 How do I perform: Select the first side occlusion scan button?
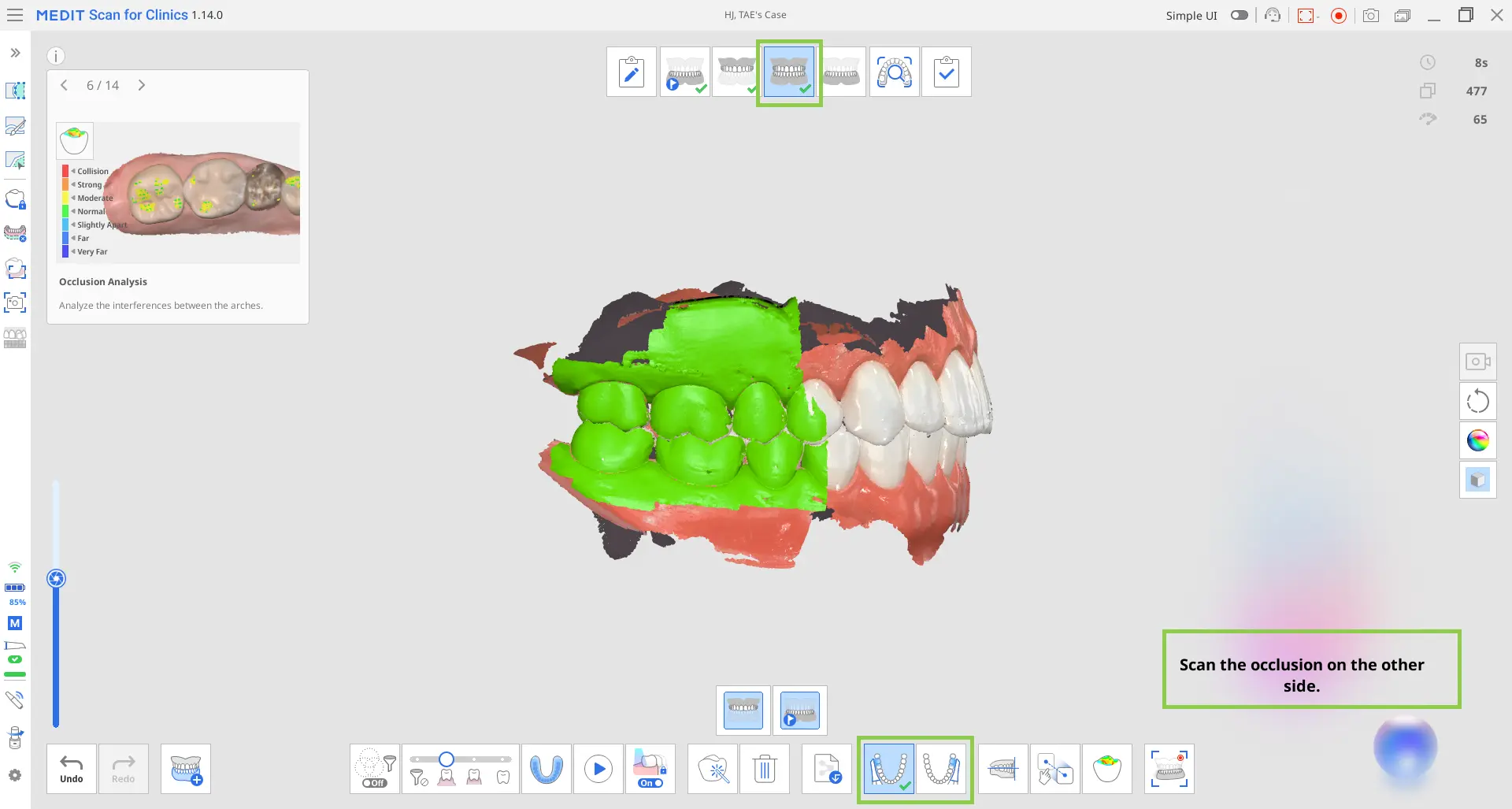coord(889,769)
